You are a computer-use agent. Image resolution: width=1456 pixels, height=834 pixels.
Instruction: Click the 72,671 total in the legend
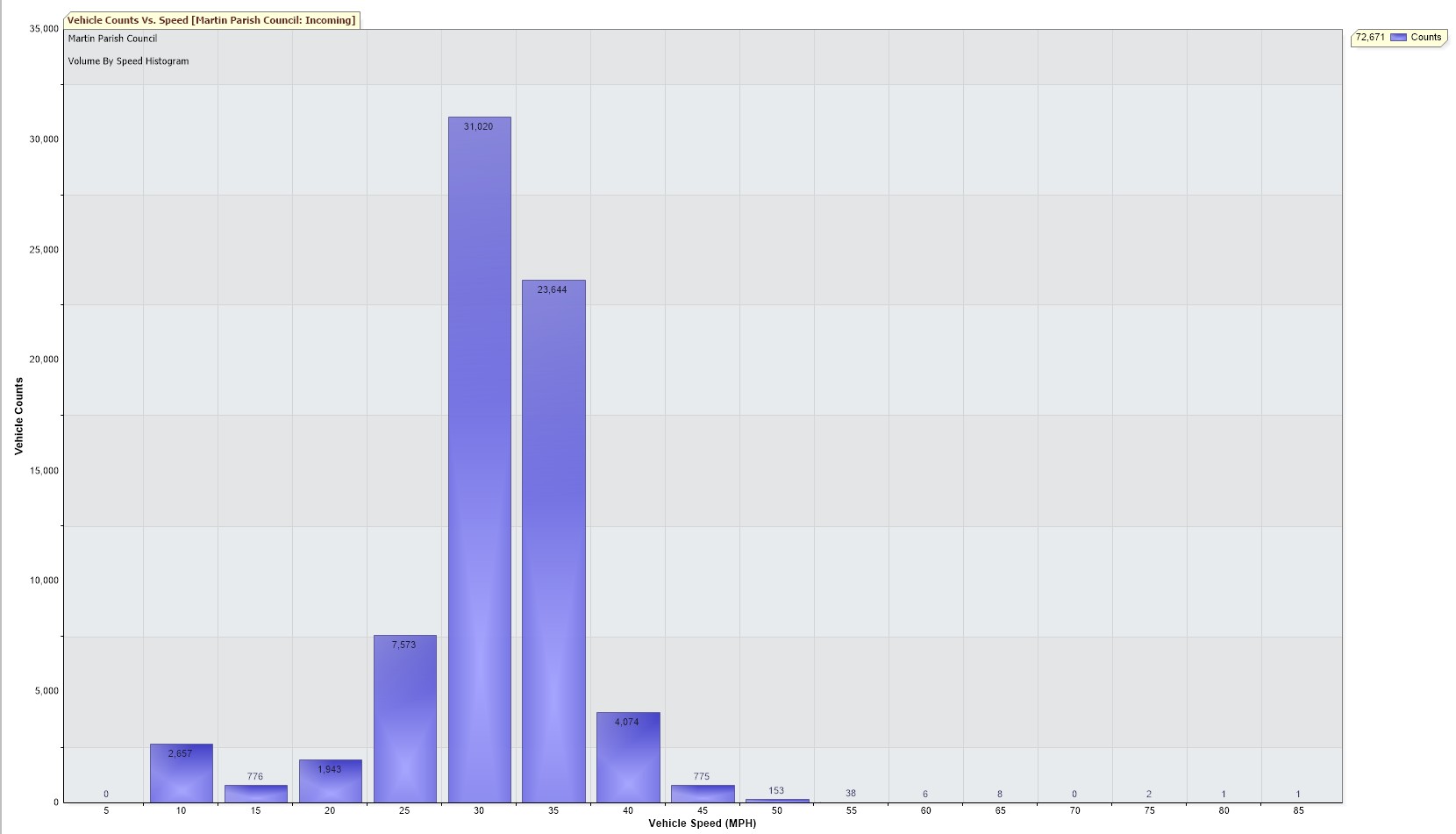click(1369, 38)
